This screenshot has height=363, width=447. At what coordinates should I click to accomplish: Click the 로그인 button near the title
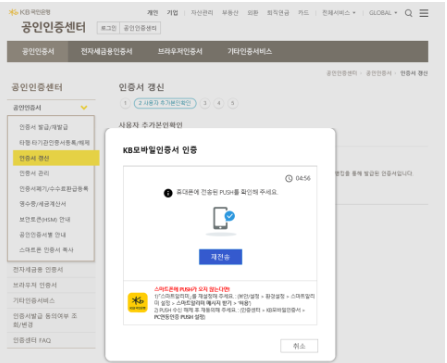pos(108,28)
